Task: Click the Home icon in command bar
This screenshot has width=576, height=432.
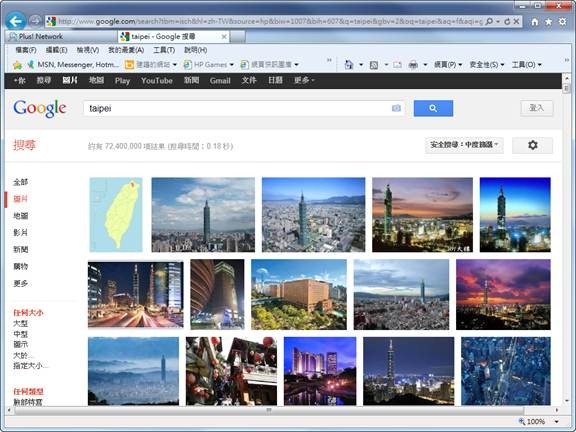Action: [349, 65]
